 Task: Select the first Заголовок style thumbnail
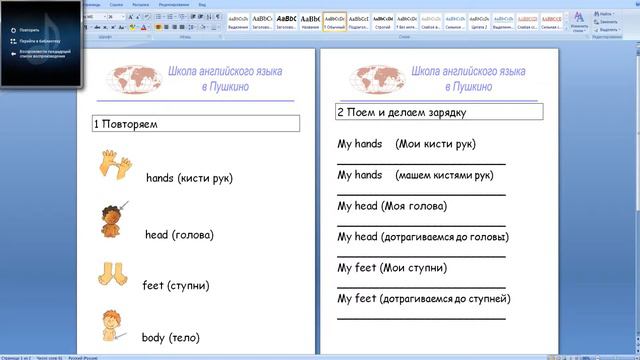[262, 22]
